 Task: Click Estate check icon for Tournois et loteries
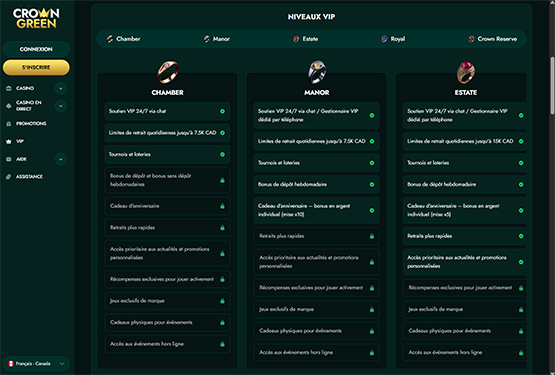click(521, 163)
